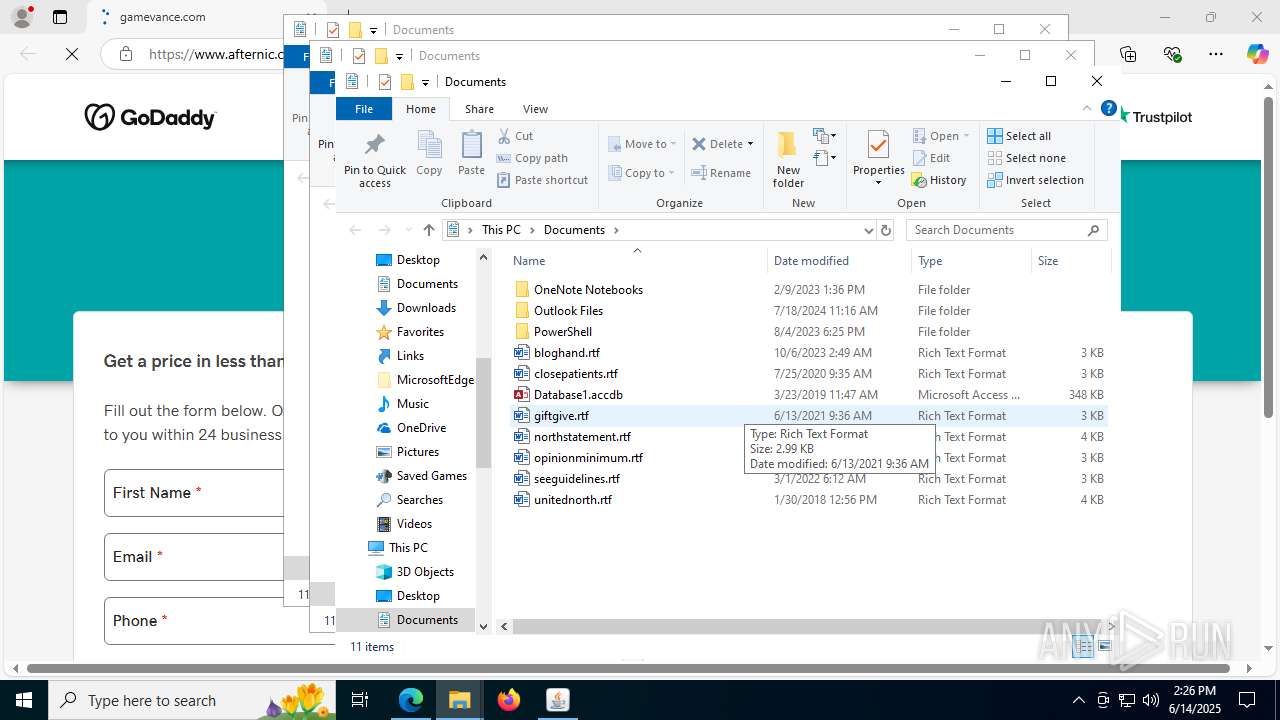Show hidden system tray icons
The height and width of the screenshot is (720, 1280).
1078,700
